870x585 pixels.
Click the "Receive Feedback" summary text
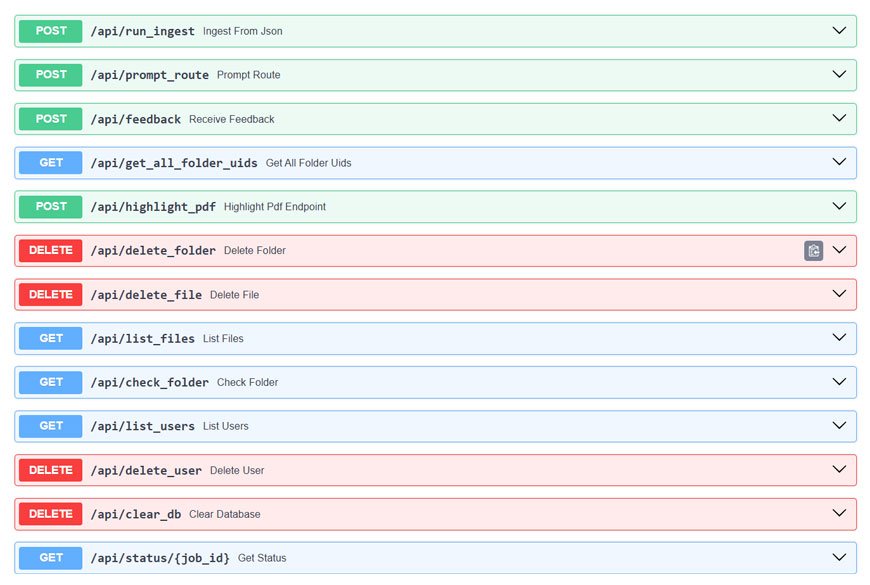click(231, 119)
